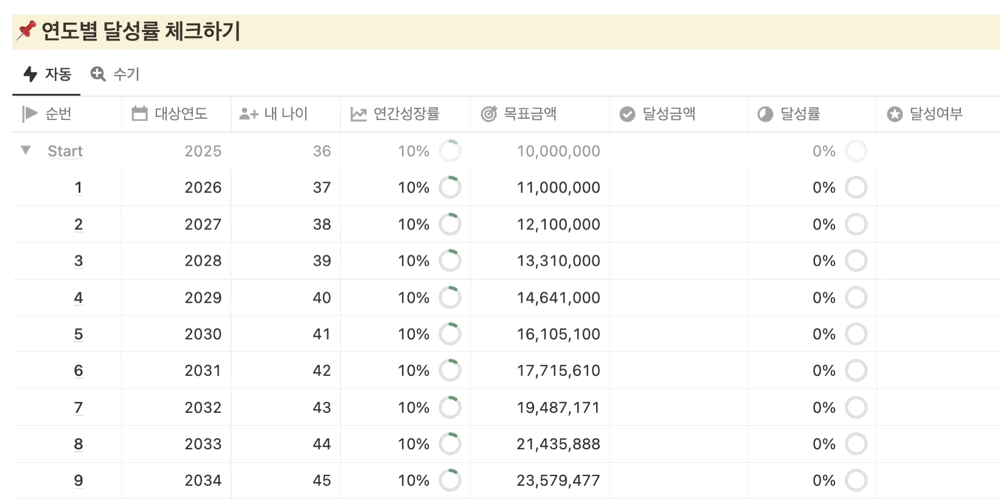Open the 달성금액 column header menu
This screenshot has width=1000, height=499.
(x=679, y=114)
